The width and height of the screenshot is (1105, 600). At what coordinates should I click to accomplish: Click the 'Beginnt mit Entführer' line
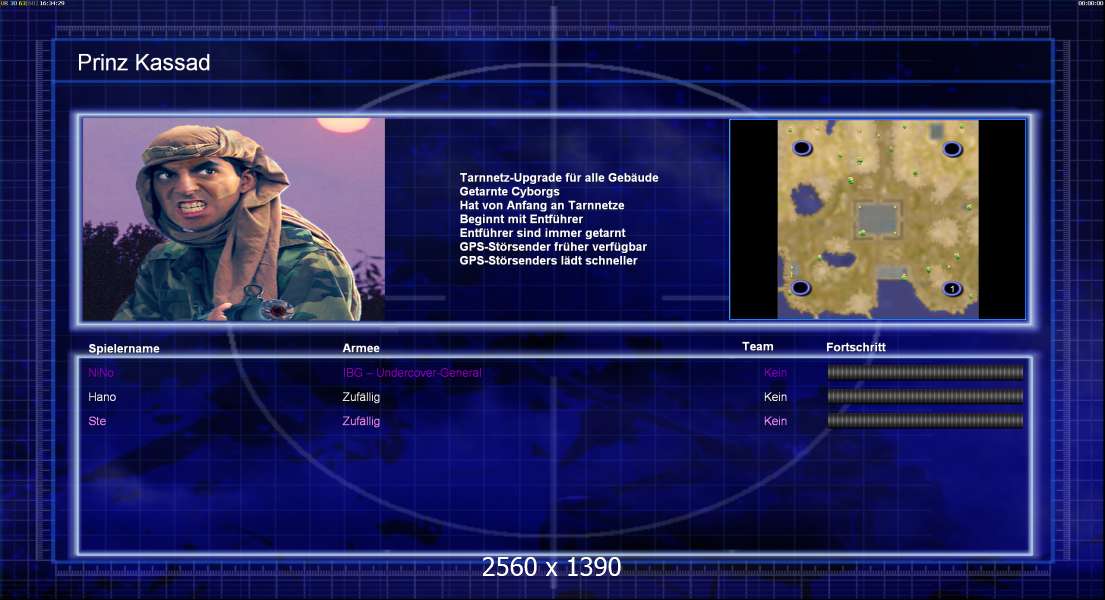click(521, 219)
